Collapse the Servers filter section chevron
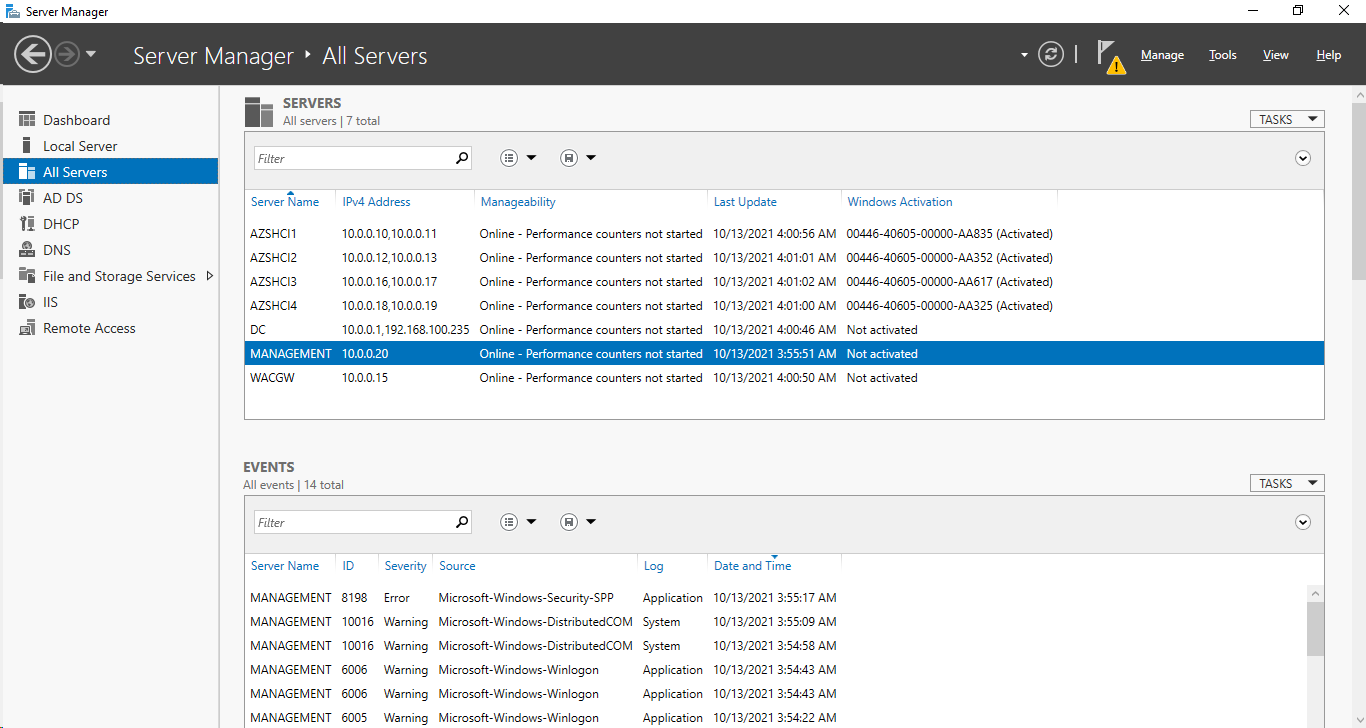Screen dimensions: 1366x728 (x=1302, y=158)
